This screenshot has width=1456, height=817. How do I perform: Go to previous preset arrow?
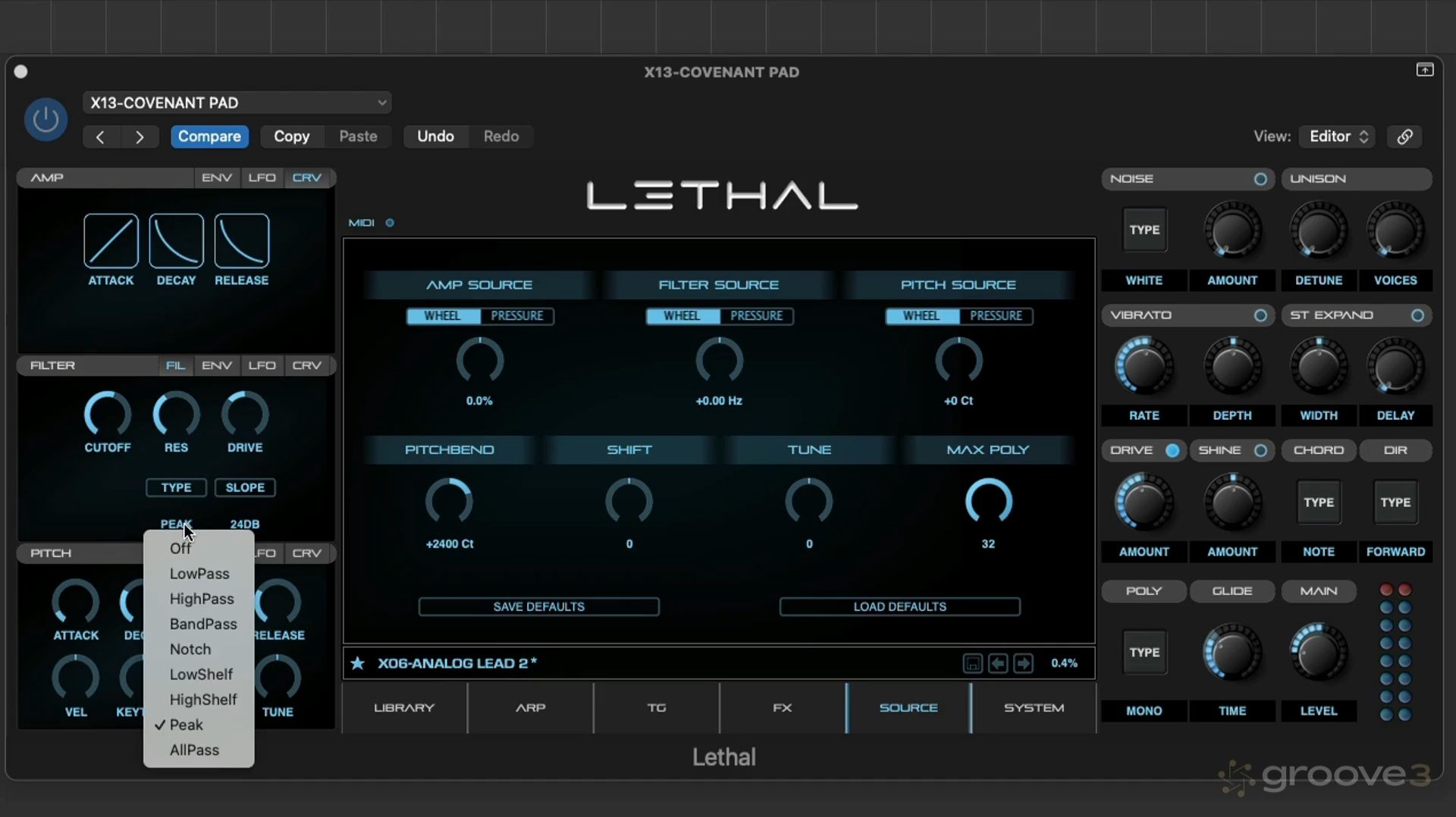[x=100, y=136]
